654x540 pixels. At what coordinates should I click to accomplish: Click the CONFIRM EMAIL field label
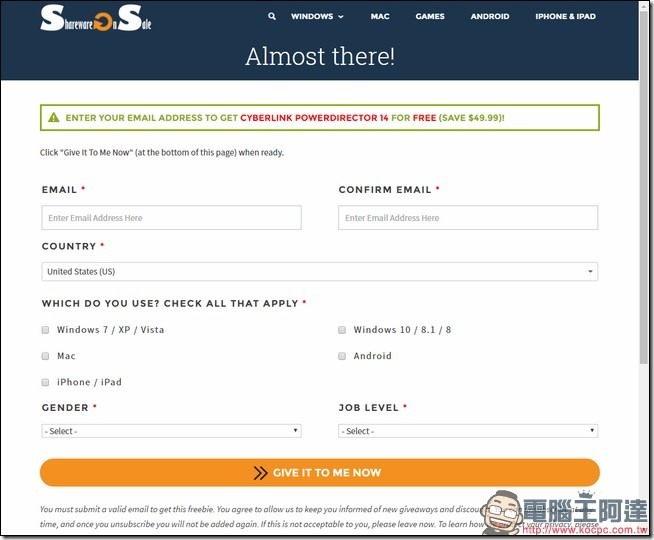click(x=385, y=190)
